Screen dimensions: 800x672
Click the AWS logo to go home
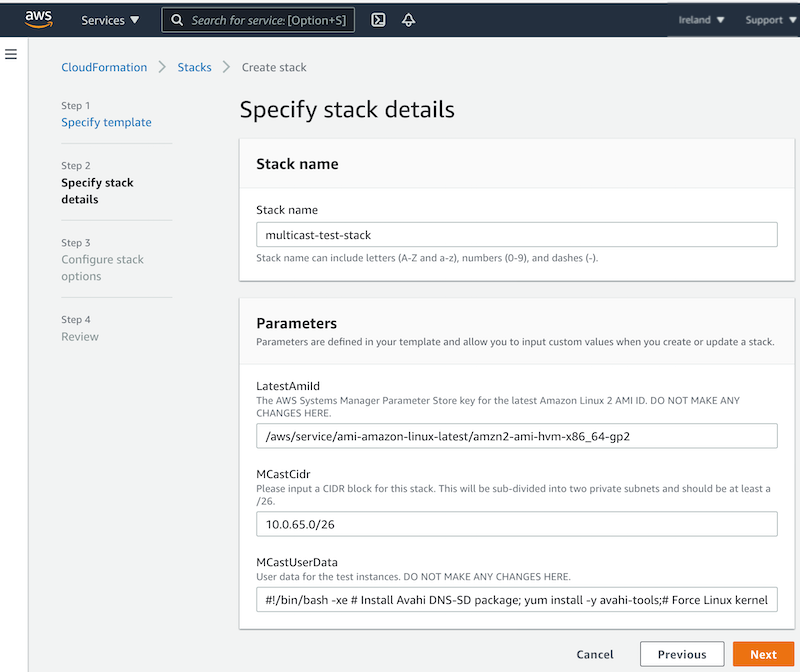pyautogui.click(x=39, y=18)
